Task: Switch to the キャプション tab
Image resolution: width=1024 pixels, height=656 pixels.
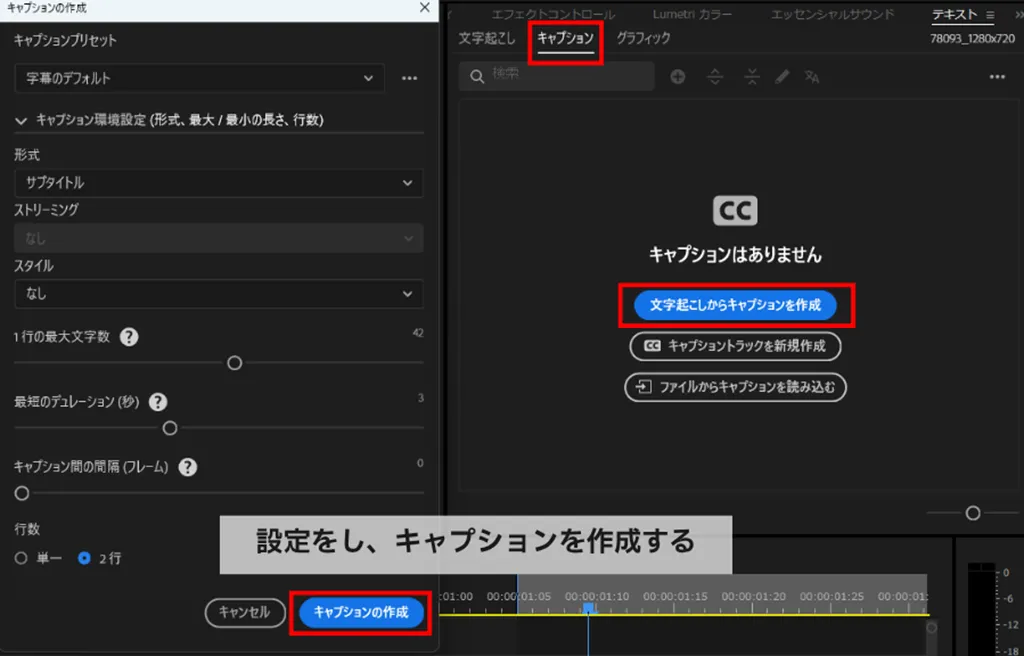Action: (566, 38)
